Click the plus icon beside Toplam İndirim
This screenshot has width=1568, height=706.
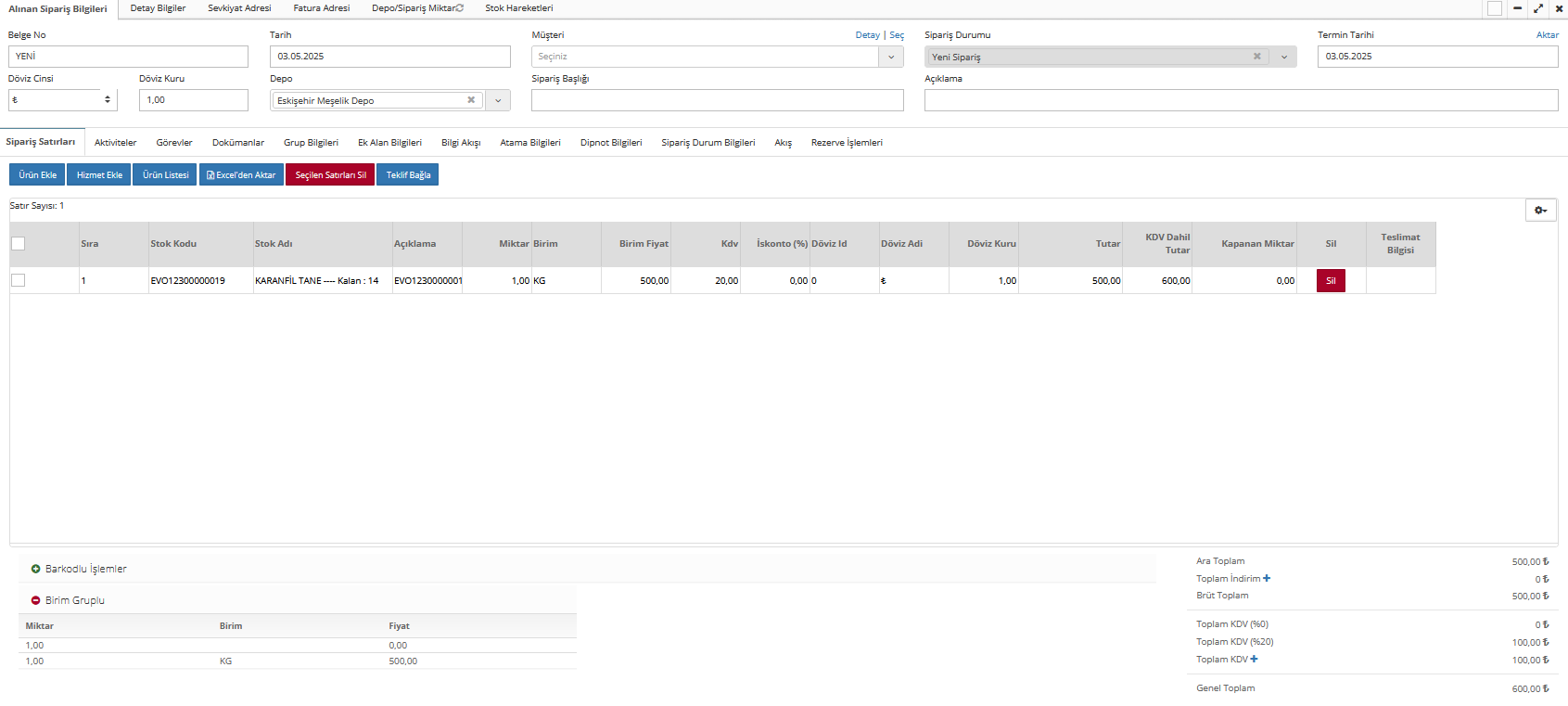coord(1267,578)
